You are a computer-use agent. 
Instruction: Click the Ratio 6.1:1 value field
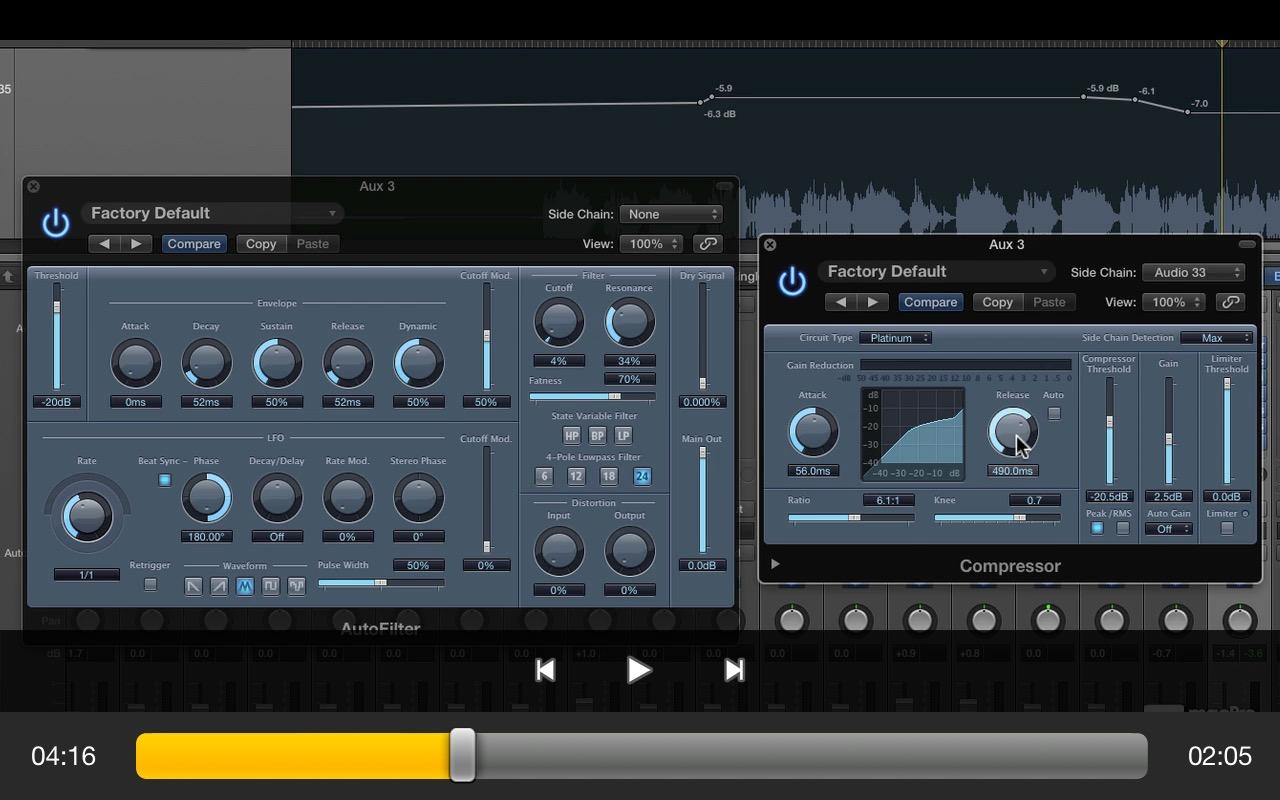point(889,500)
